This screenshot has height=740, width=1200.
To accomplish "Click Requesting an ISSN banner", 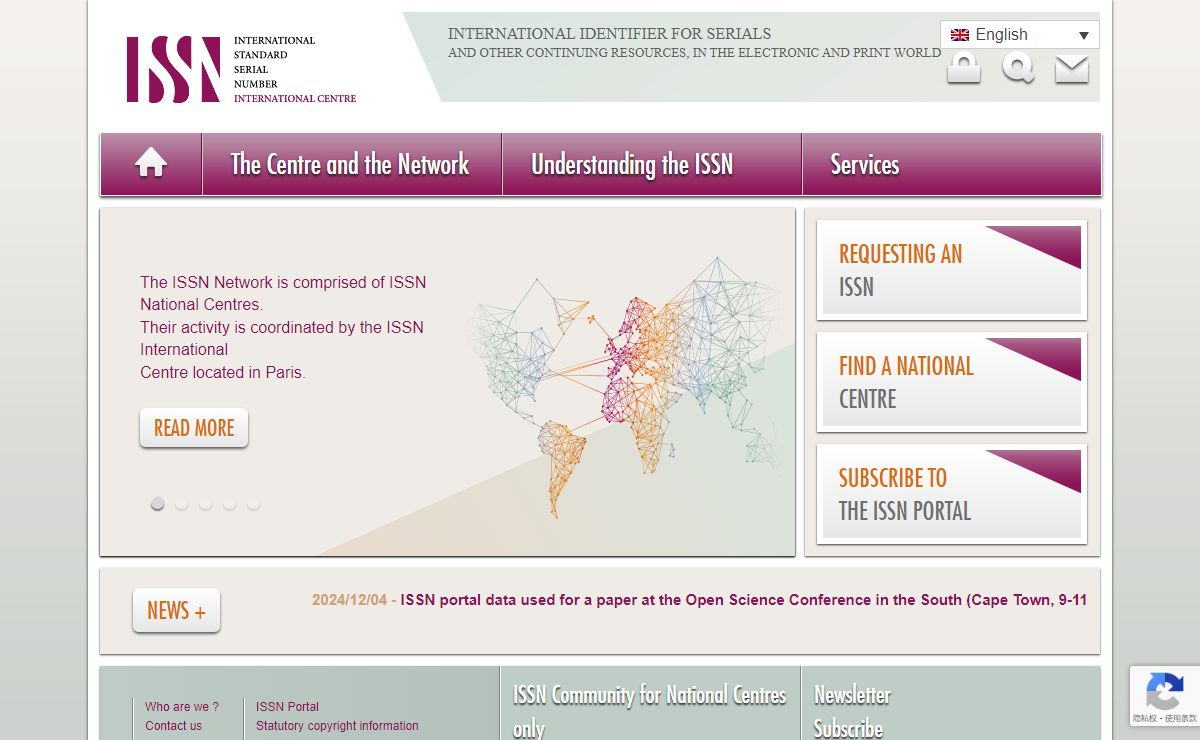I will click(952, 270).
